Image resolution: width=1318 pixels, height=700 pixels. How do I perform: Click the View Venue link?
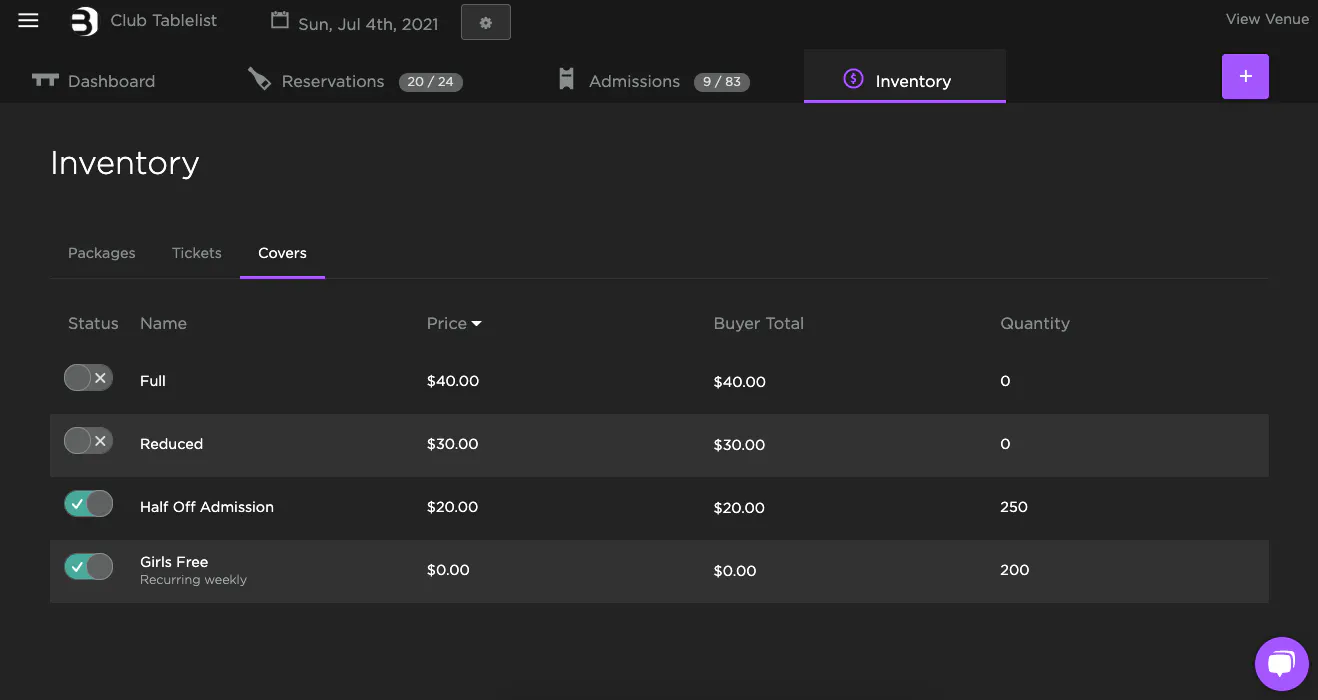[x=1267, y=19]
